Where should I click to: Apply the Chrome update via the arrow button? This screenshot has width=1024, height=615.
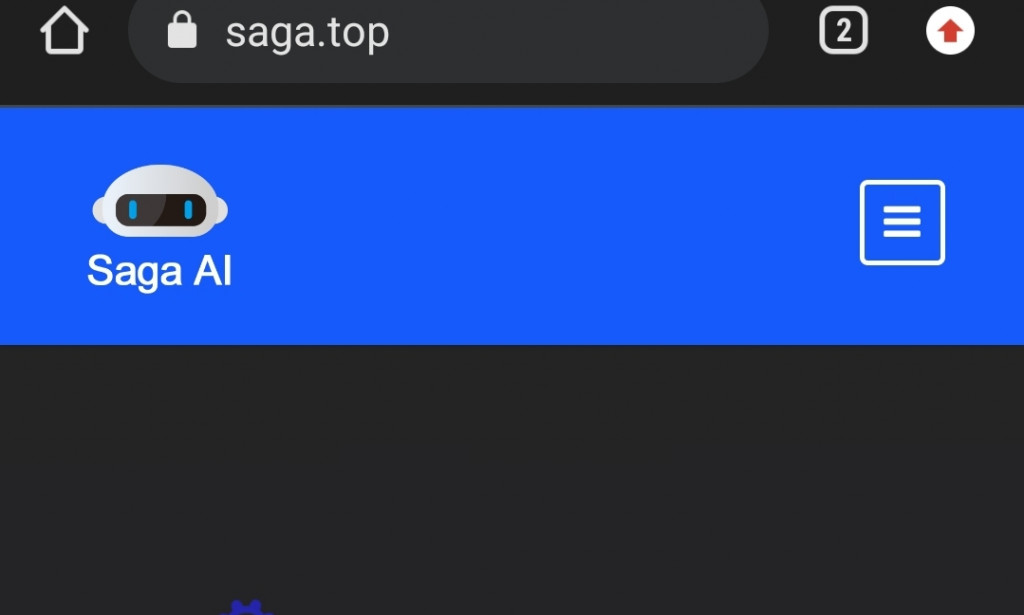948,31
